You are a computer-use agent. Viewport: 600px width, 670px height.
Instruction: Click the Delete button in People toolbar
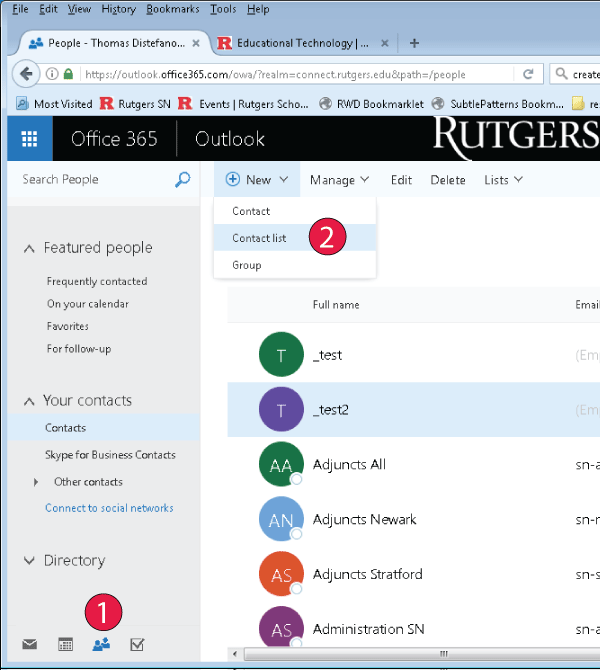(447, 180)
